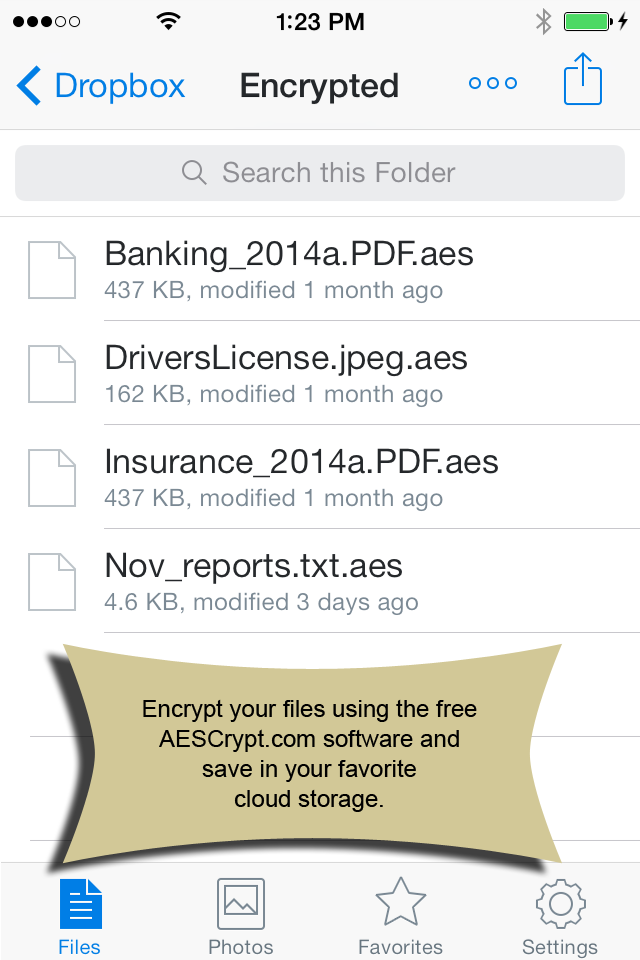Image resolution: width=640 pixels, height=960 pixels.
Task: Tap the Encrypted folder title
Action: pos(319,86)
